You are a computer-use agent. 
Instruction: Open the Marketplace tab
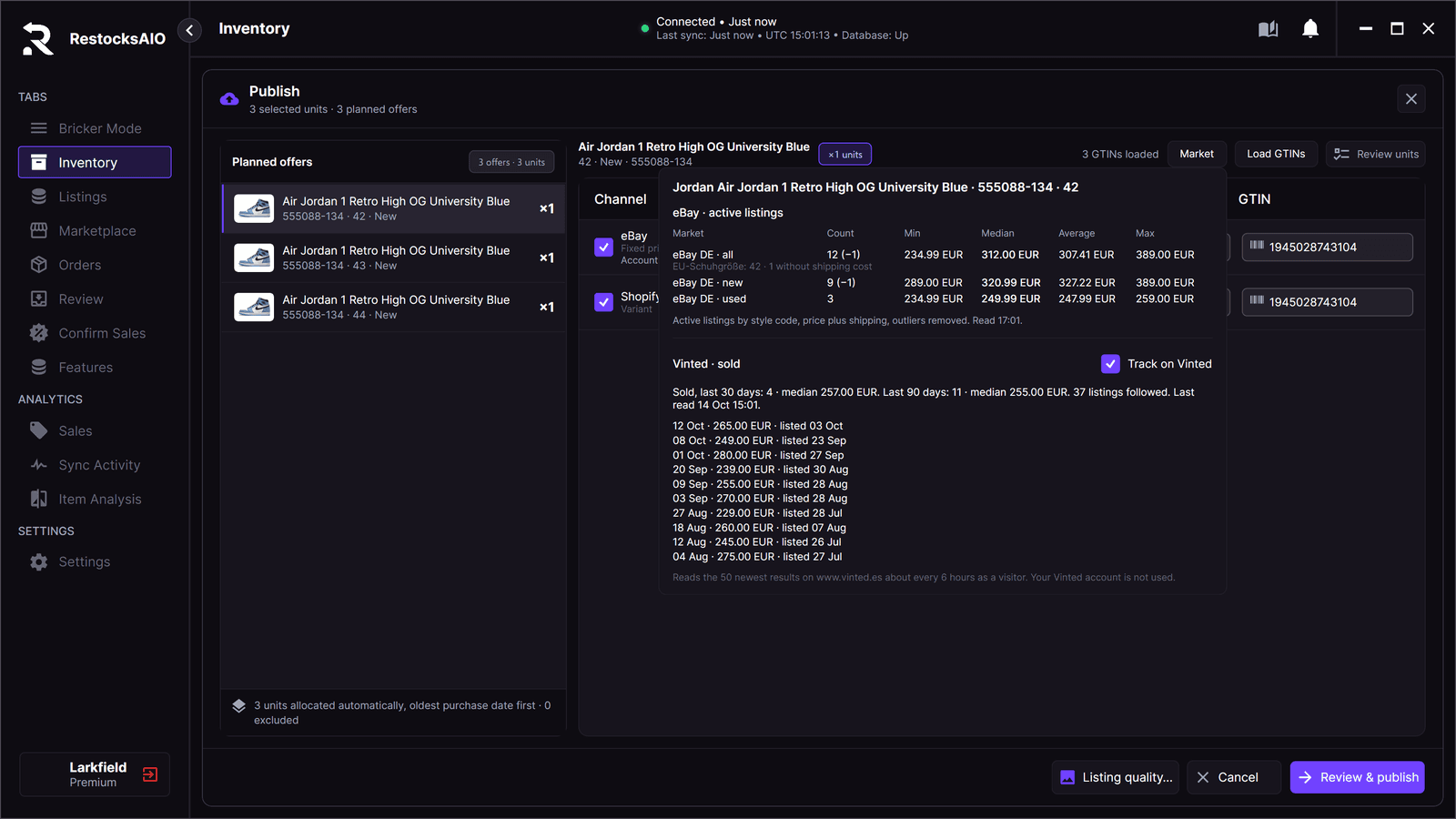[x=95, y=230]
